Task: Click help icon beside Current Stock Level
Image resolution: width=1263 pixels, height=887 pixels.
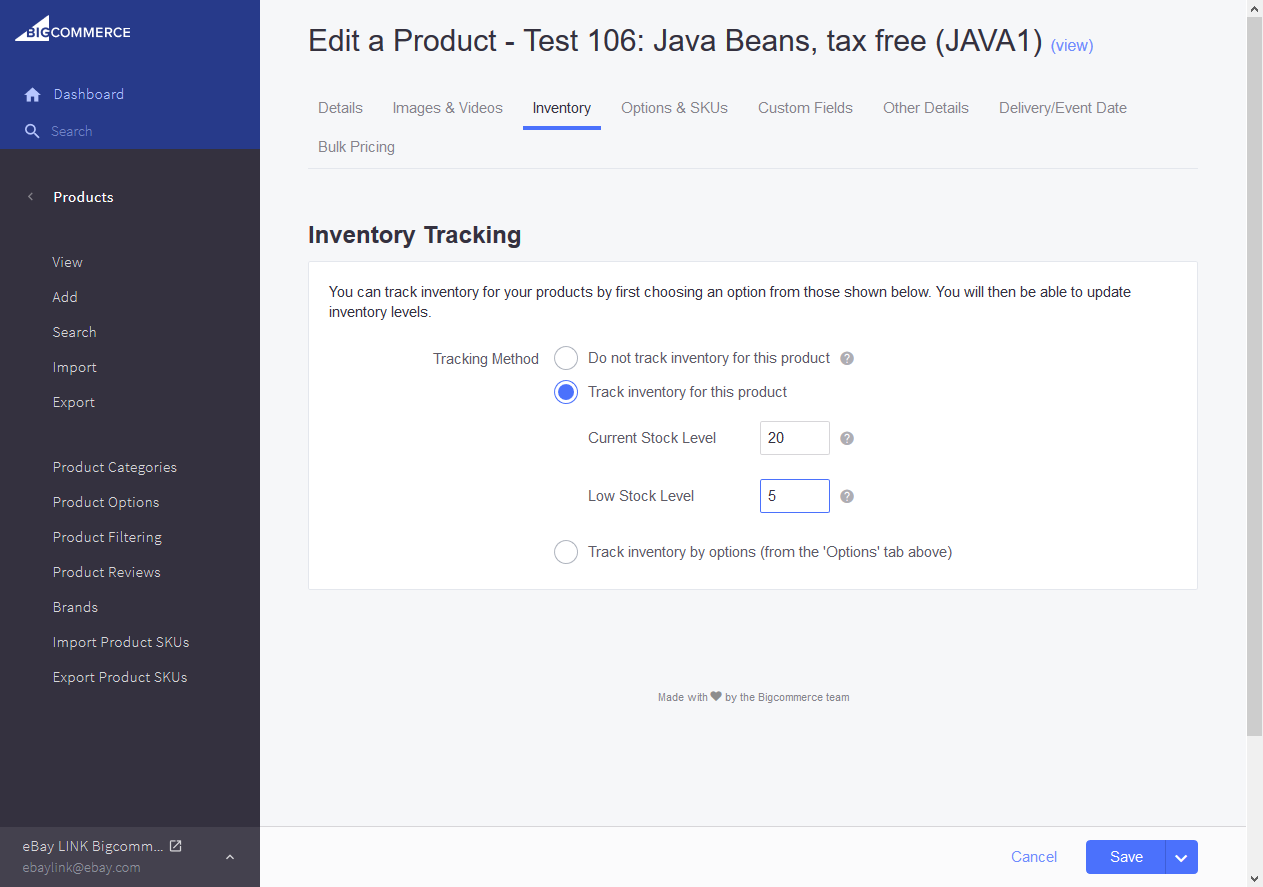Action: tap(847, 438)
